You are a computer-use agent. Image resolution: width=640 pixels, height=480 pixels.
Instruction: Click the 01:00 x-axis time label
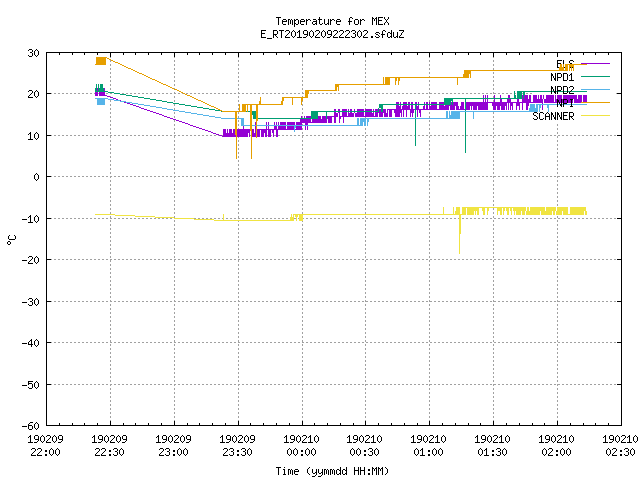click(x=429, y=452)
